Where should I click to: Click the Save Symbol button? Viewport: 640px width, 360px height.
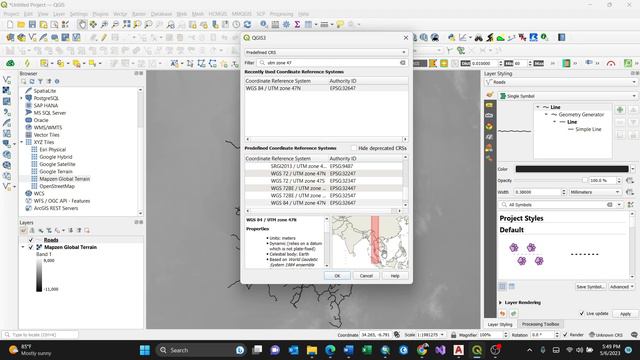(x=590, y=287)
